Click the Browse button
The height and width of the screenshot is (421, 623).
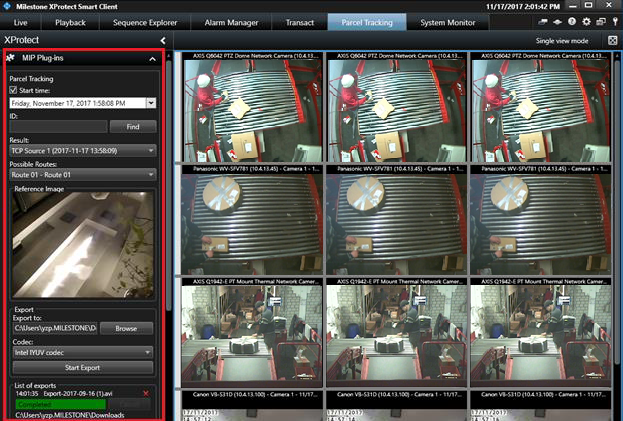[x=126, y=328]
